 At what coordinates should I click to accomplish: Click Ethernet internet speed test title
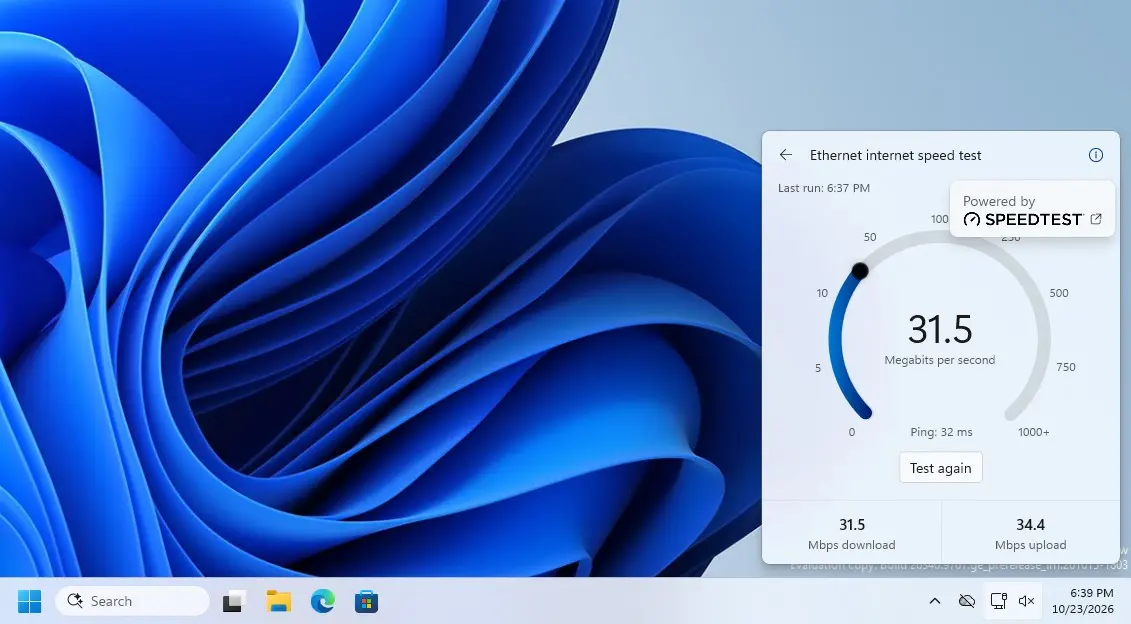tap(895, 155)
